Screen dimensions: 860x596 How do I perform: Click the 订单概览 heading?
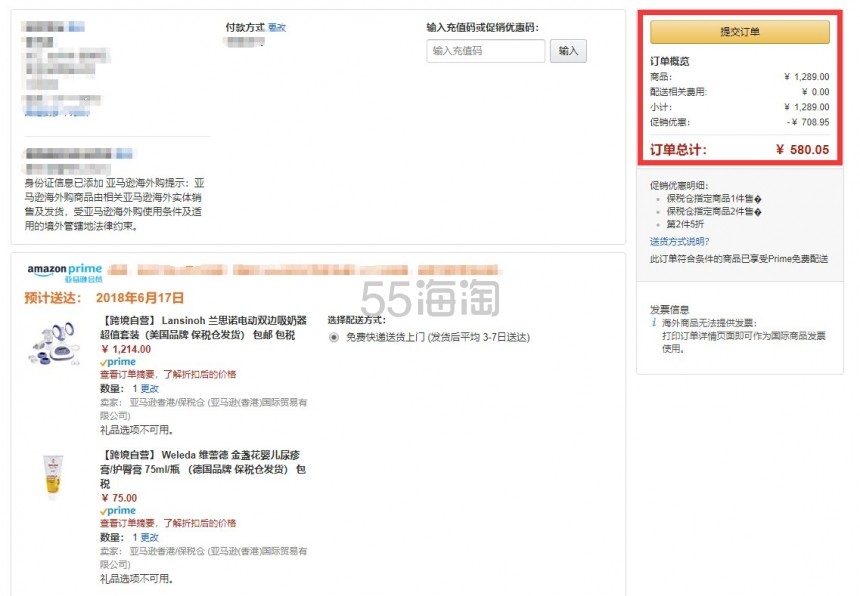click(670, 61)
